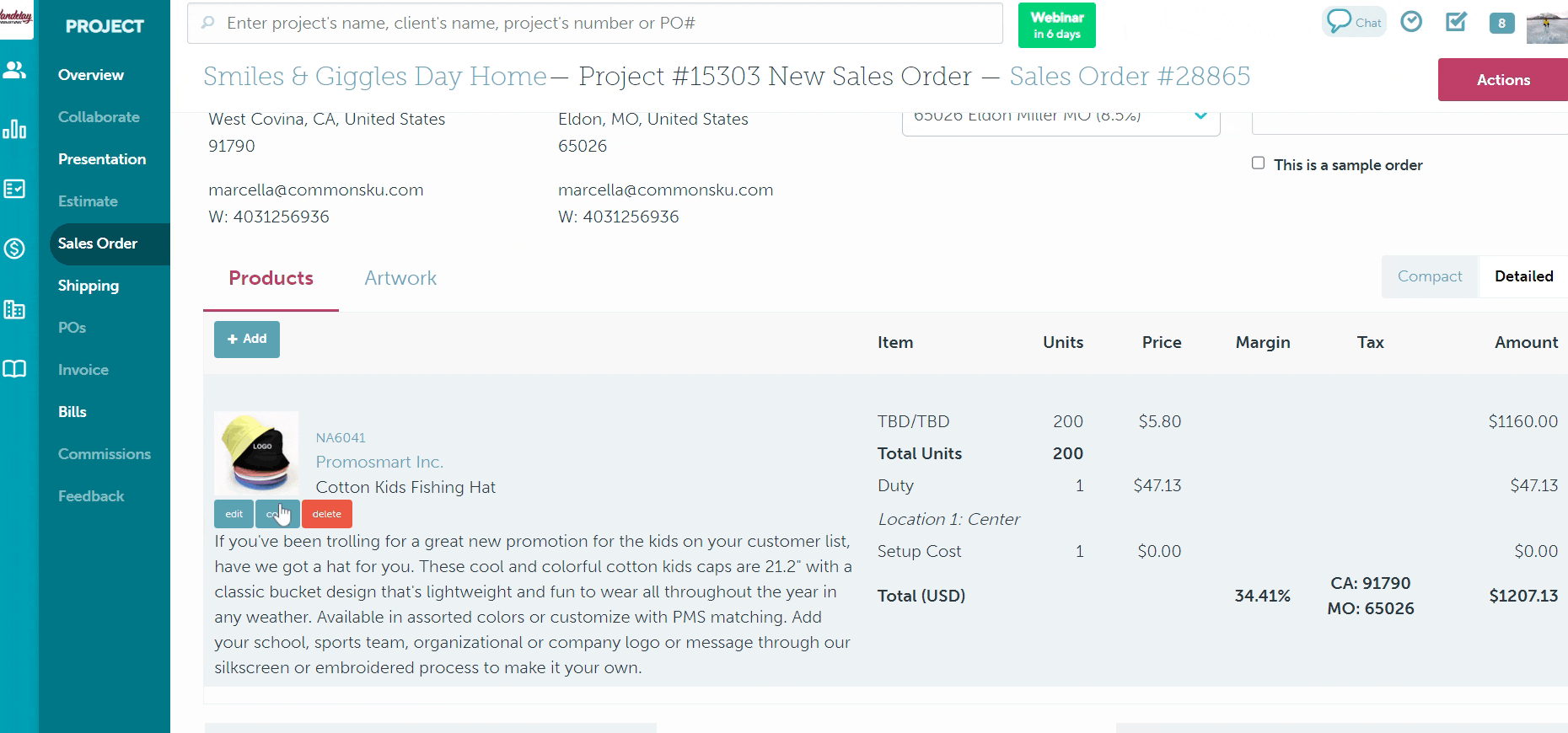Open the book resources icon

15,368
